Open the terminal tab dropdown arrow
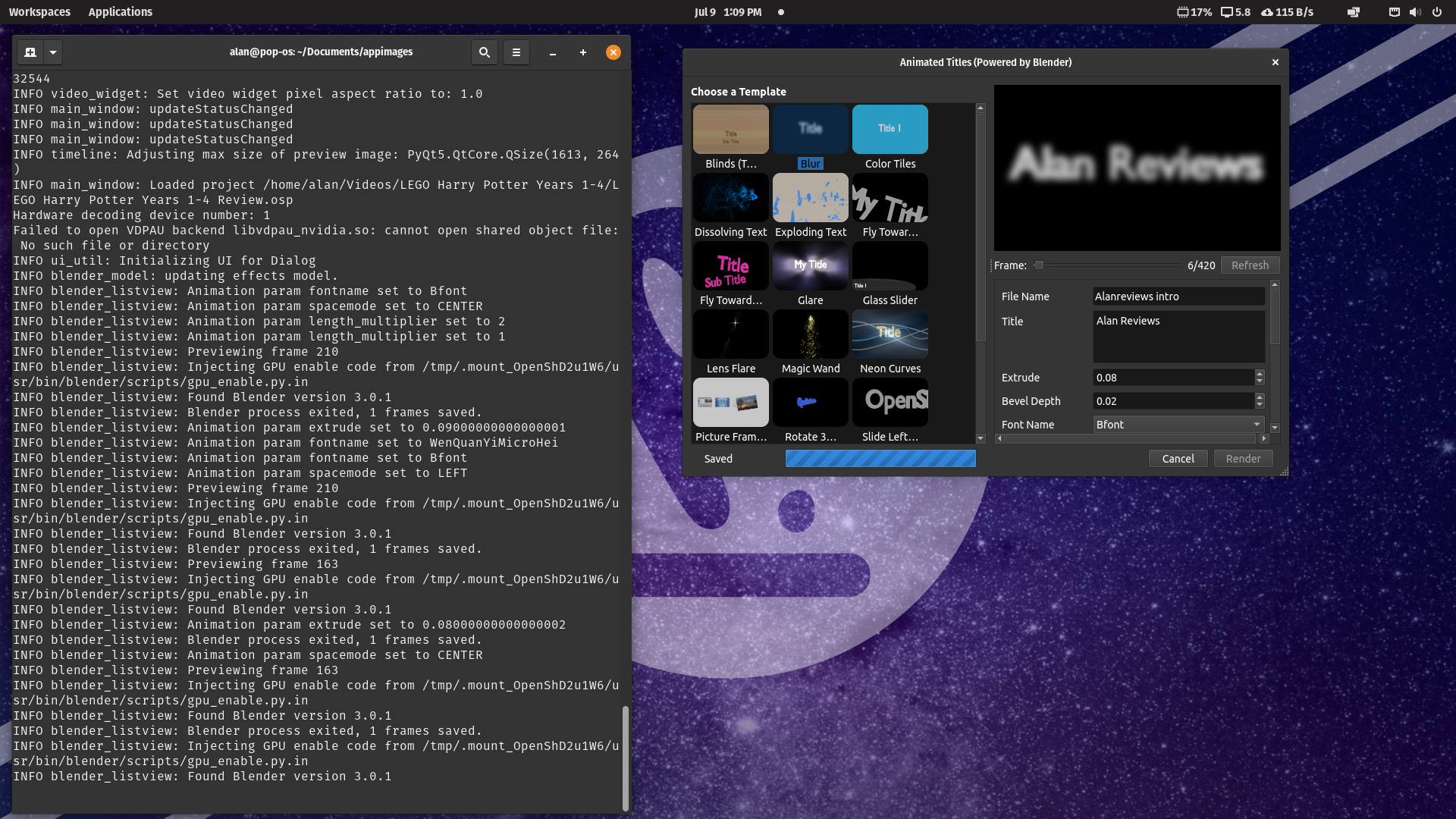Screen dimensions: 1456x819 53,52
